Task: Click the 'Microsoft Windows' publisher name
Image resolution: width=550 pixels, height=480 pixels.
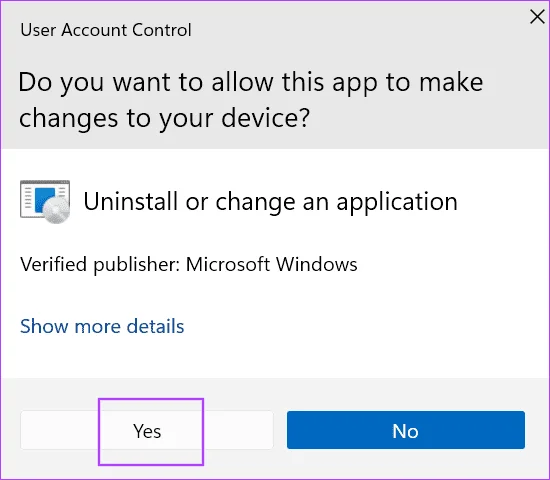Action: (271, 264)
